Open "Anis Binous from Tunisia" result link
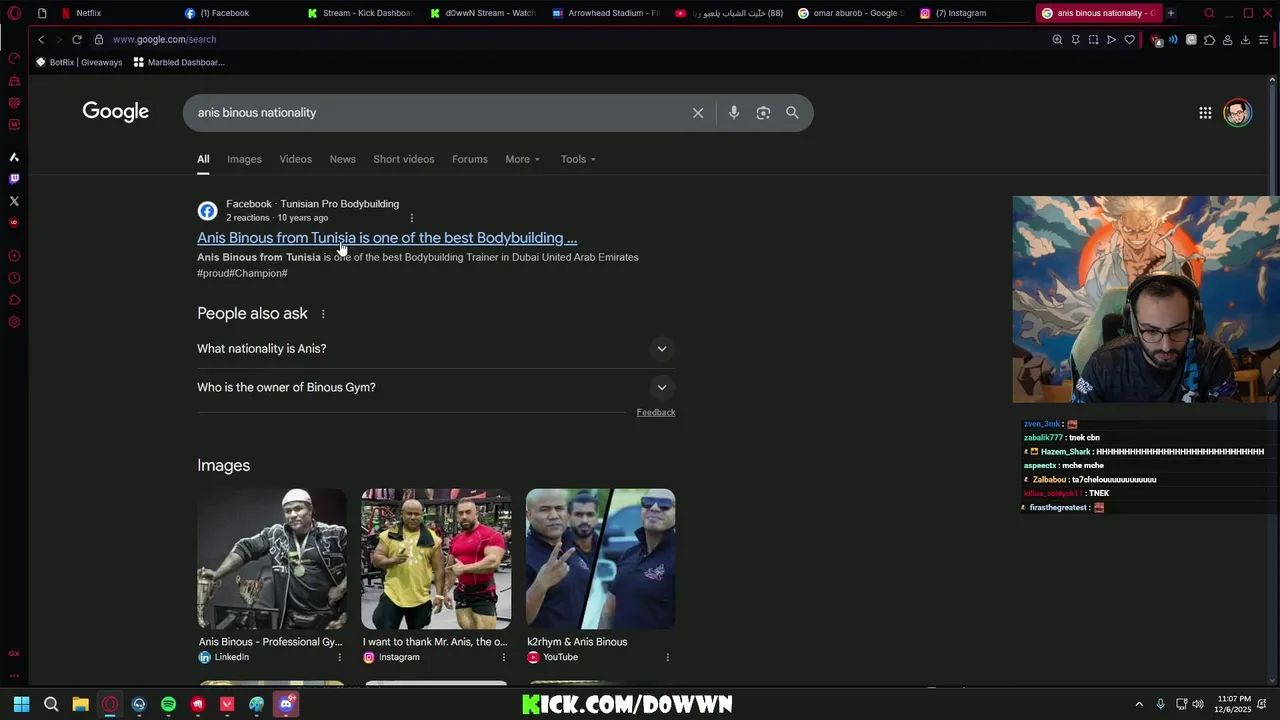Image resolution: width=1280 pixels, height=720 pixels. pos(387,238)
